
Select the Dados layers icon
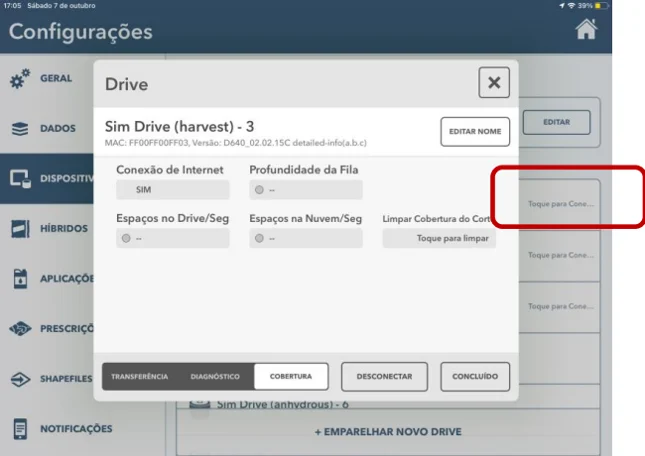click(20, 129)
